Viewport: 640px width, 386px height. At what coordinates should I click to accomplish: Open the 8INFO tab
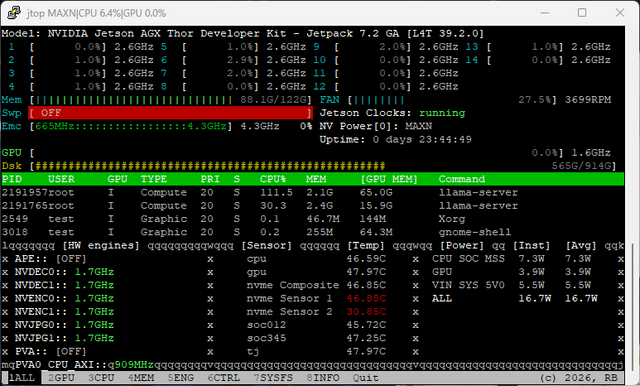323,378
